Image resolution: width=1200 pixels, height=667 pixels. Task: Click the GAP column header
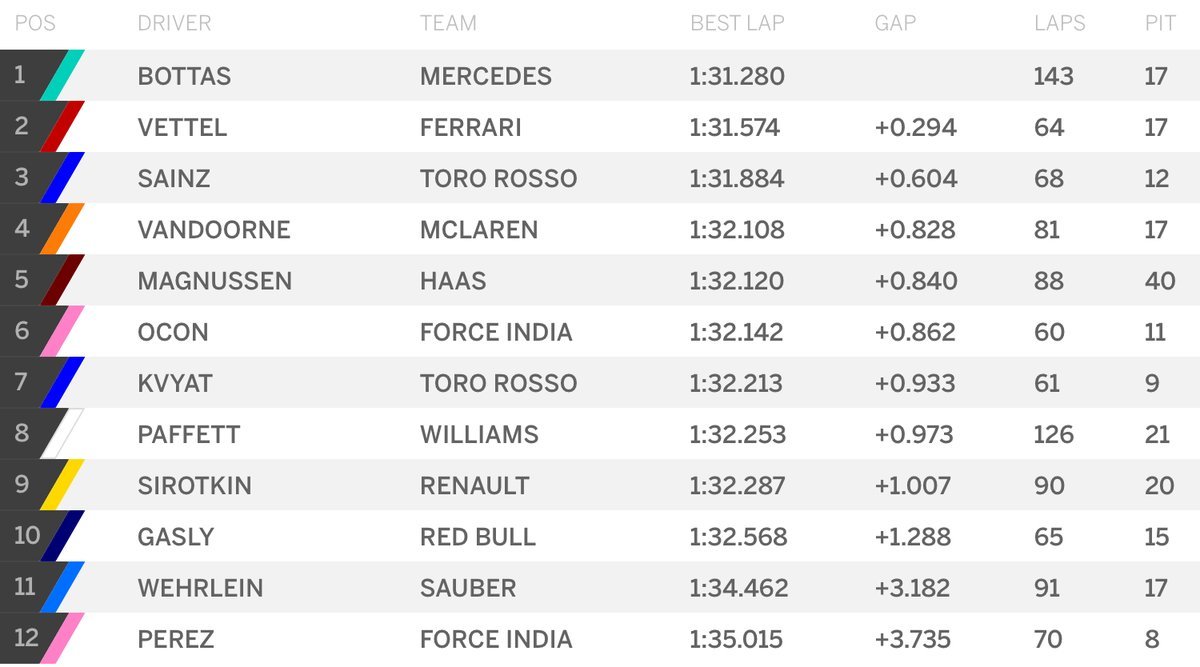[895, 23]
